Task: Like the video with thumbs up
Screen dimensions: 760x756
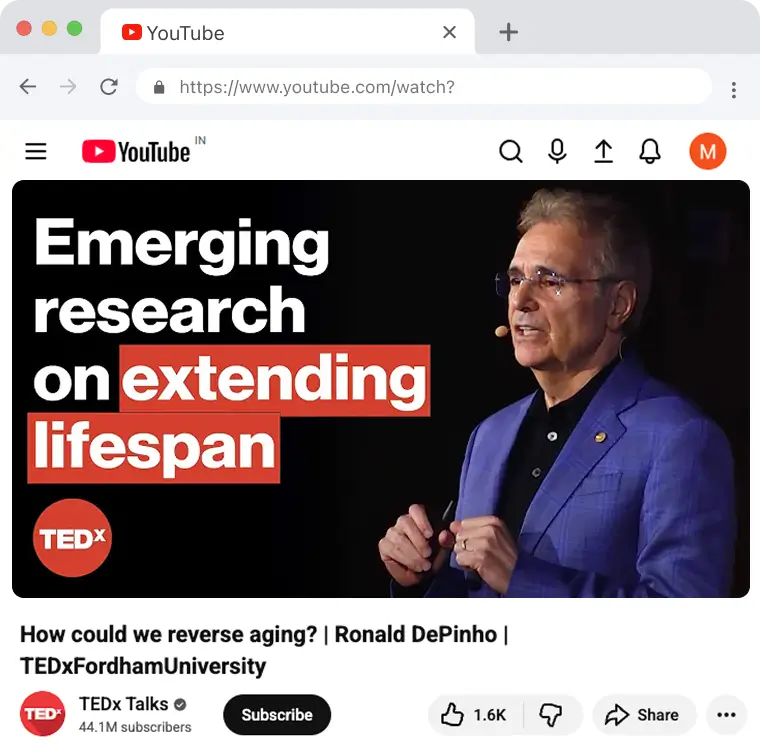Action: click(474, 715)
